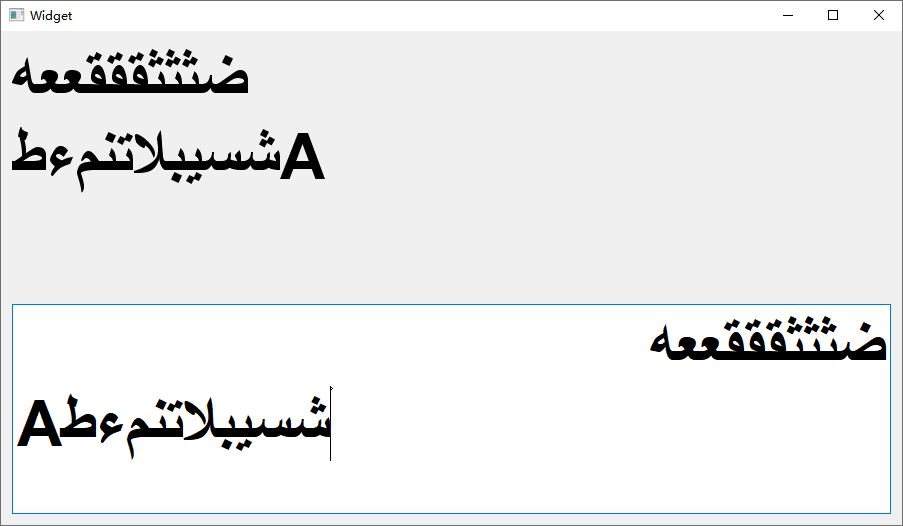903x526 pixels.
Task: Minimize the Widget window
Action: (788, 15)
